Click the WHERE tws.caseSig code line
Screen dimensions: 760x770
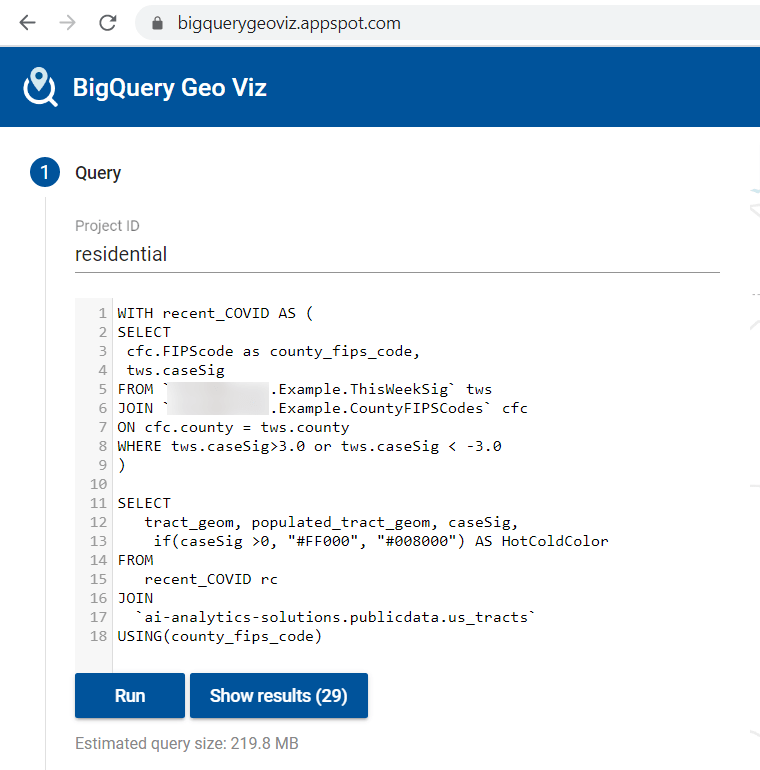(309, 446)
